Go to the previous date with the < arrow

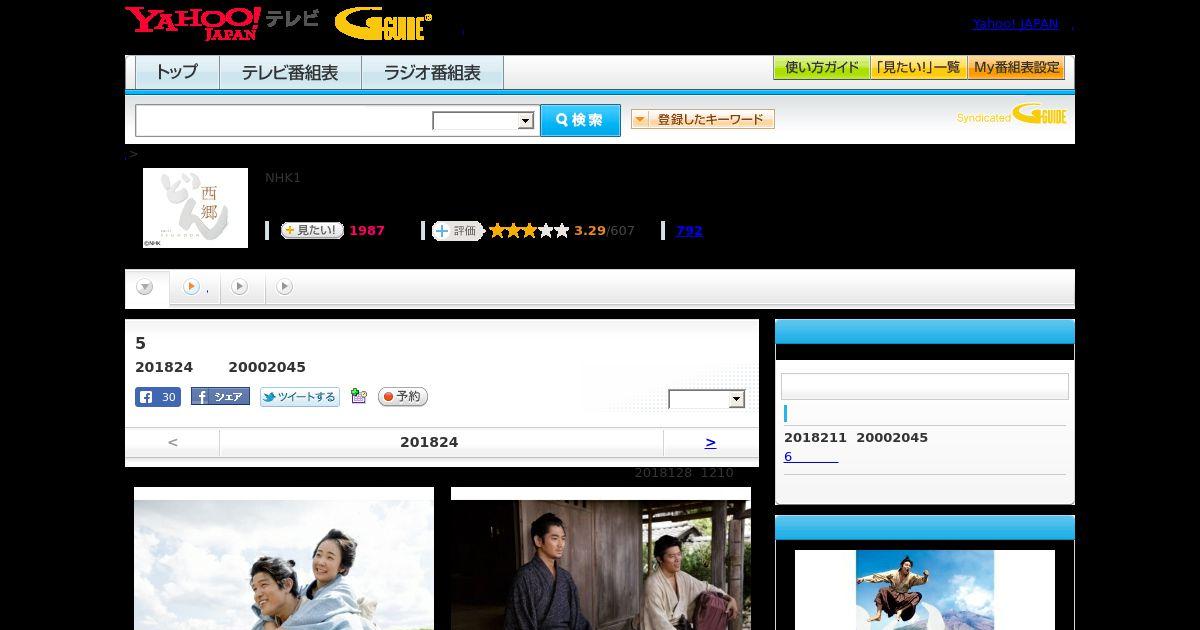tap(173, 442)
